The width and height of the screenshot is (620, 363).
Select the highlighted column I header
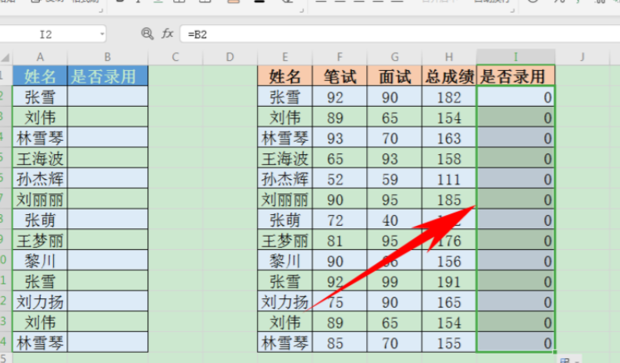click(516, 57)
